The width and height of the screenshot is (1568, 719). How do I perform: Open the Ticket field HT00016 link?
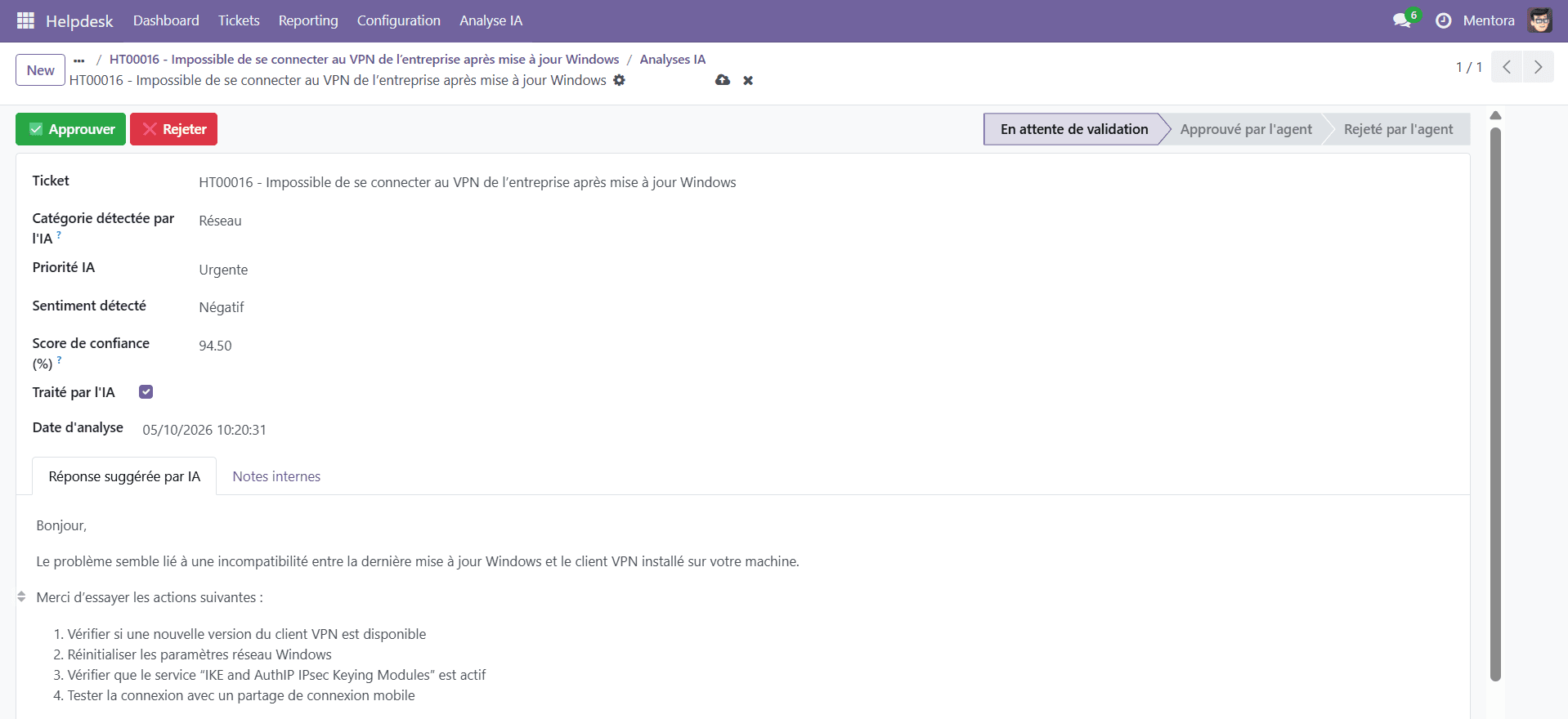pyautogui.click(x=468, y=182)
